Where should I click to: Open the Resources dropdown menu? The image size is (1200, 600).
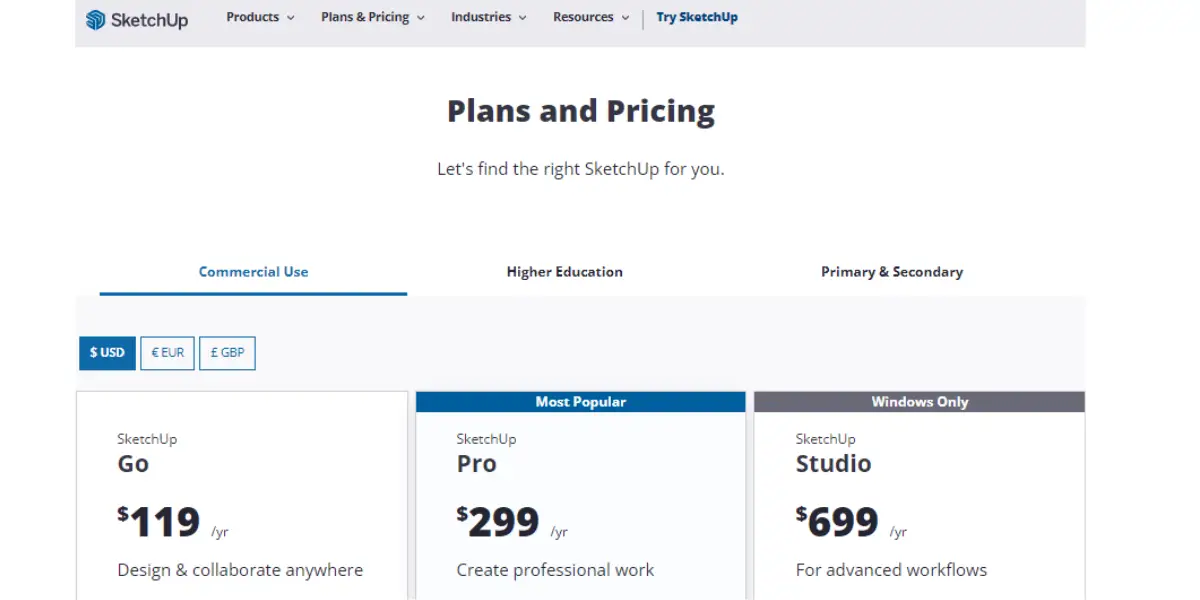pyautogui.click(x=591, y=17)
